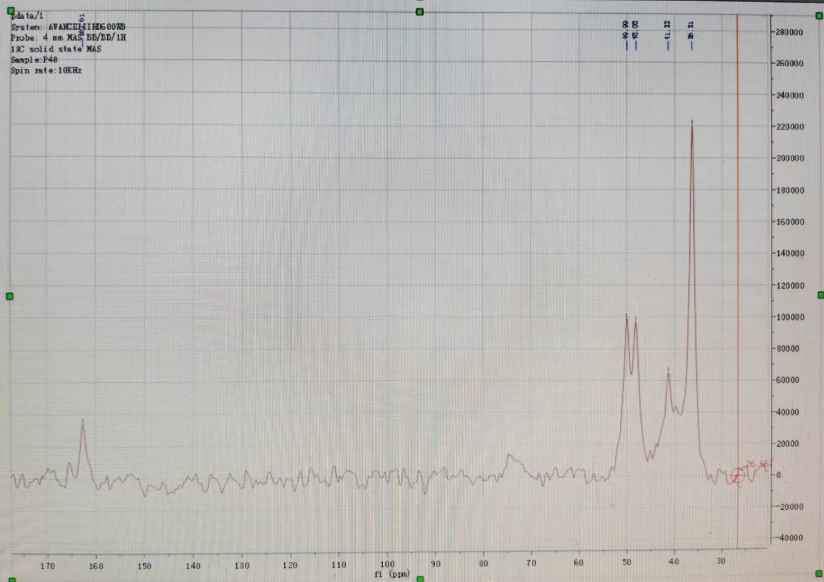The height and width of the screenshot is (582, 824).
Task: Select the bottom-left green resize handle
Action: 12,579
